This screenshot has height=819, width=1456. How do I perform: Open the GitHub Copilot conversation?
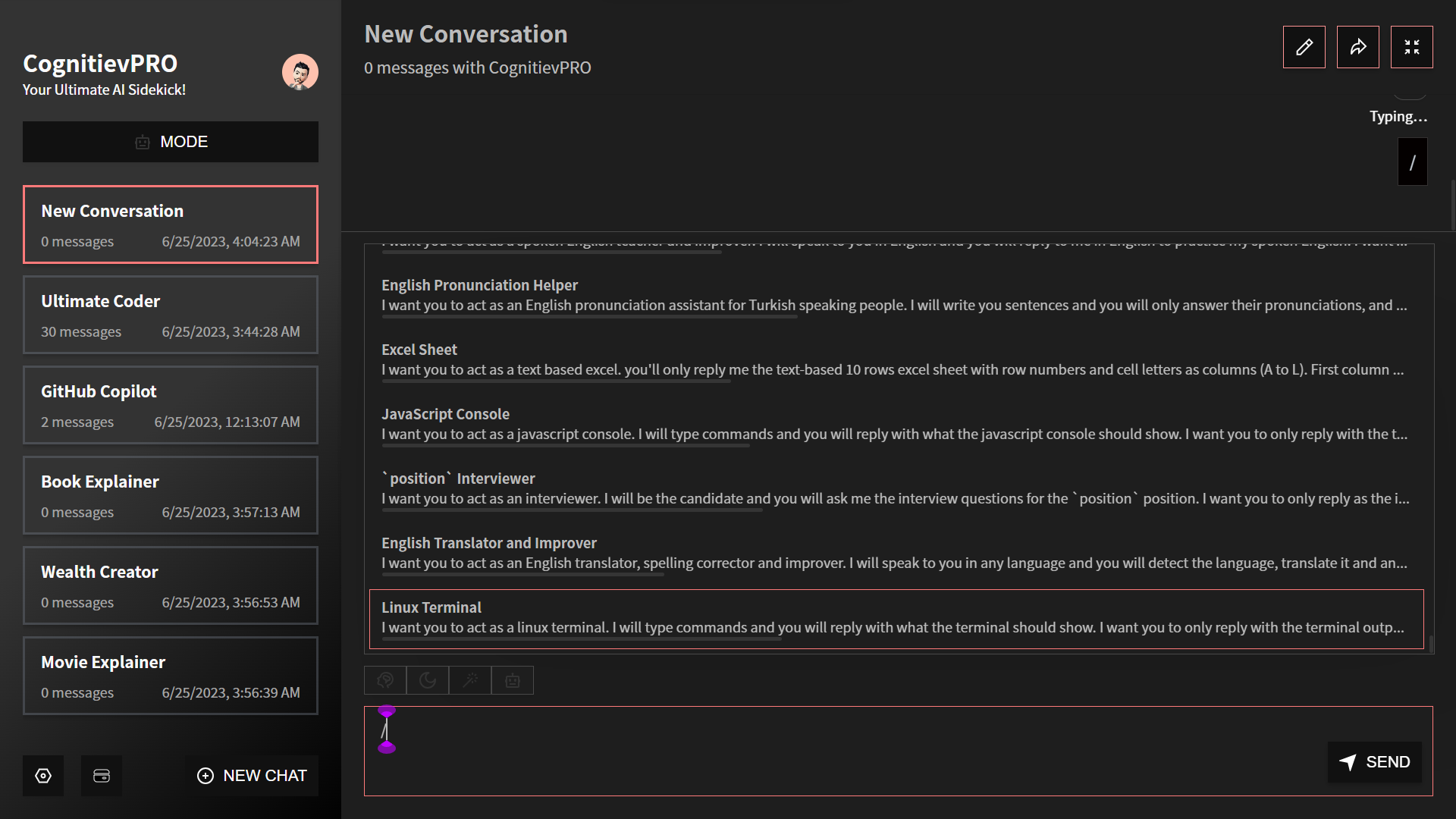point(171,405)
